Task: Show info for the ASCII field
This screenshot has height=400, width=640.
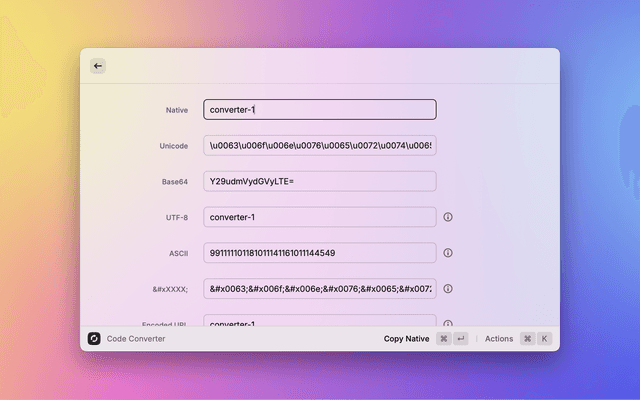Action: [448, 253]
